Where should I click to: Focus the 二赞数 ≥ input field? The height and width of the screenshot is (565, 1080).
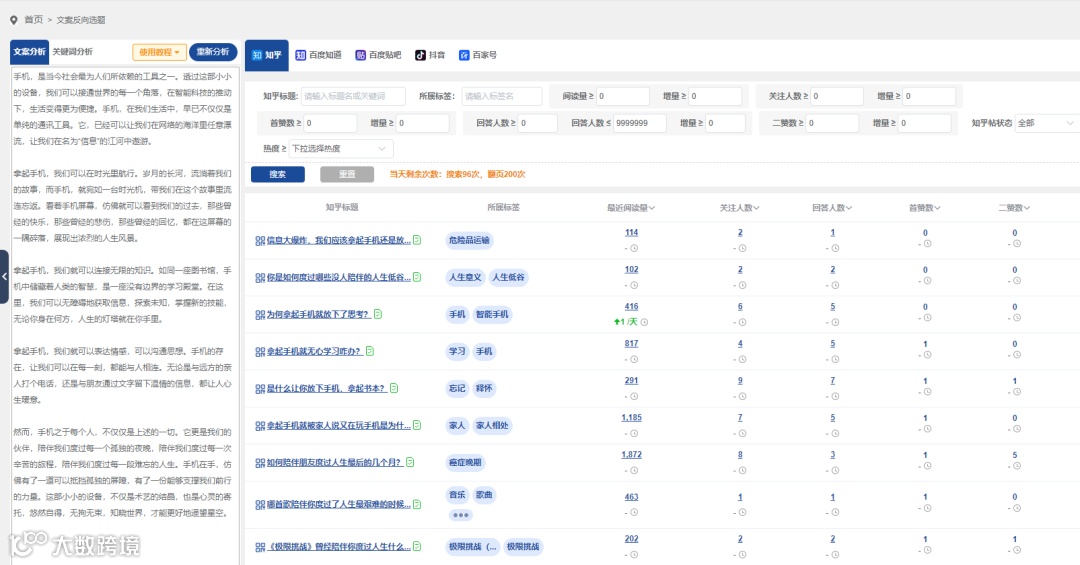pos(832,123)
